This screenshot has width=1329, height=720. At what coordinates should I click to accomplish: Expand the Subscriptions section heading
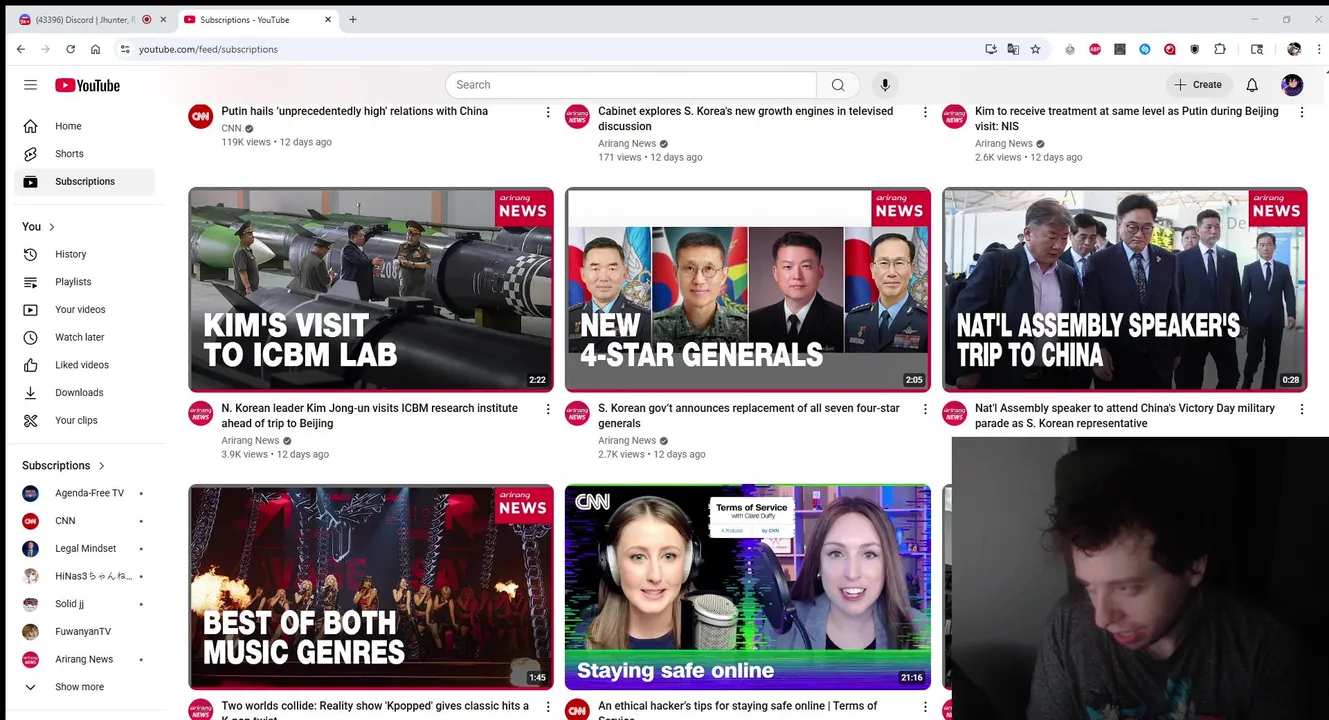click(64, 466)
